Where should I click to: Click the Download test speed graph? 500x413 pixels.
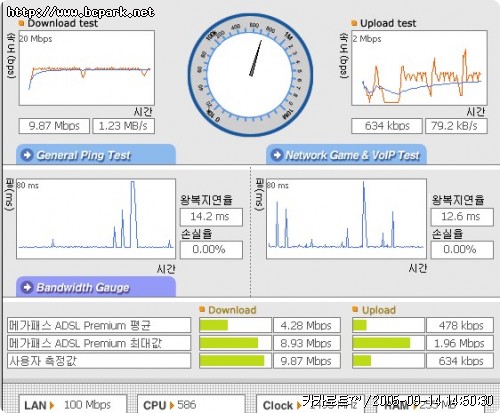point(87,68)
